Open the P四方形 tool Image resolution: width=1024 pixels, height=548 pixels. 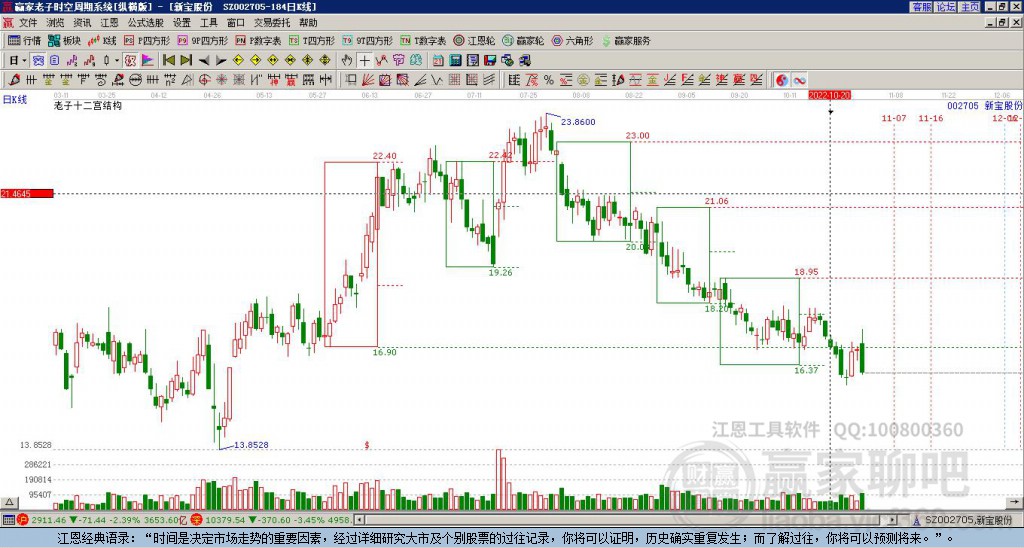coord(147,40)
